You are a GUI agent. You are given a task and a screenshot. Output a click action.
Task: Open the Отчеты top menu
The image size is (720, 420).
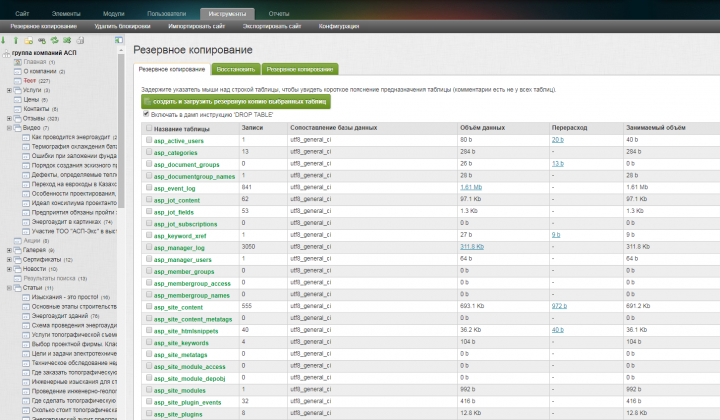click(x=279, y=14)
